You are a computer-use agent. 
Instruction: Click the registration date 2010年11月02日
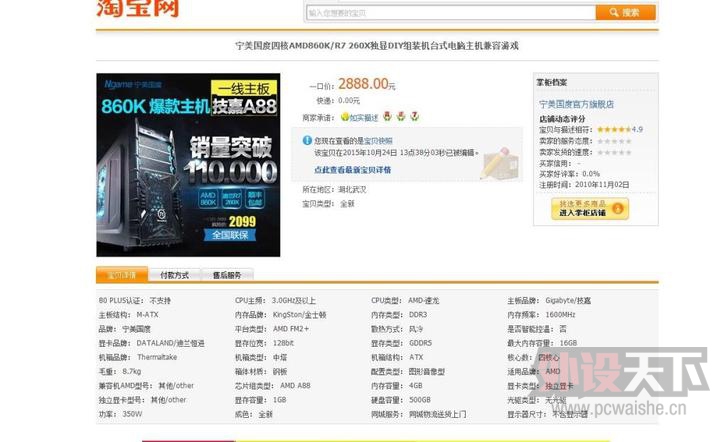tap(602, 185)
